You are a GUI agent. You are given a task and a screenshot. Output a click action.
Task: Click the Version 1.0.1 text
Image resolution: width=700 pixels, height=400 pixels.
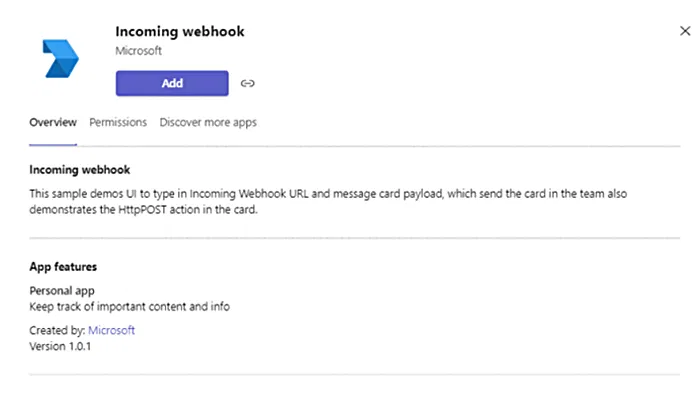tap(67, 345)
